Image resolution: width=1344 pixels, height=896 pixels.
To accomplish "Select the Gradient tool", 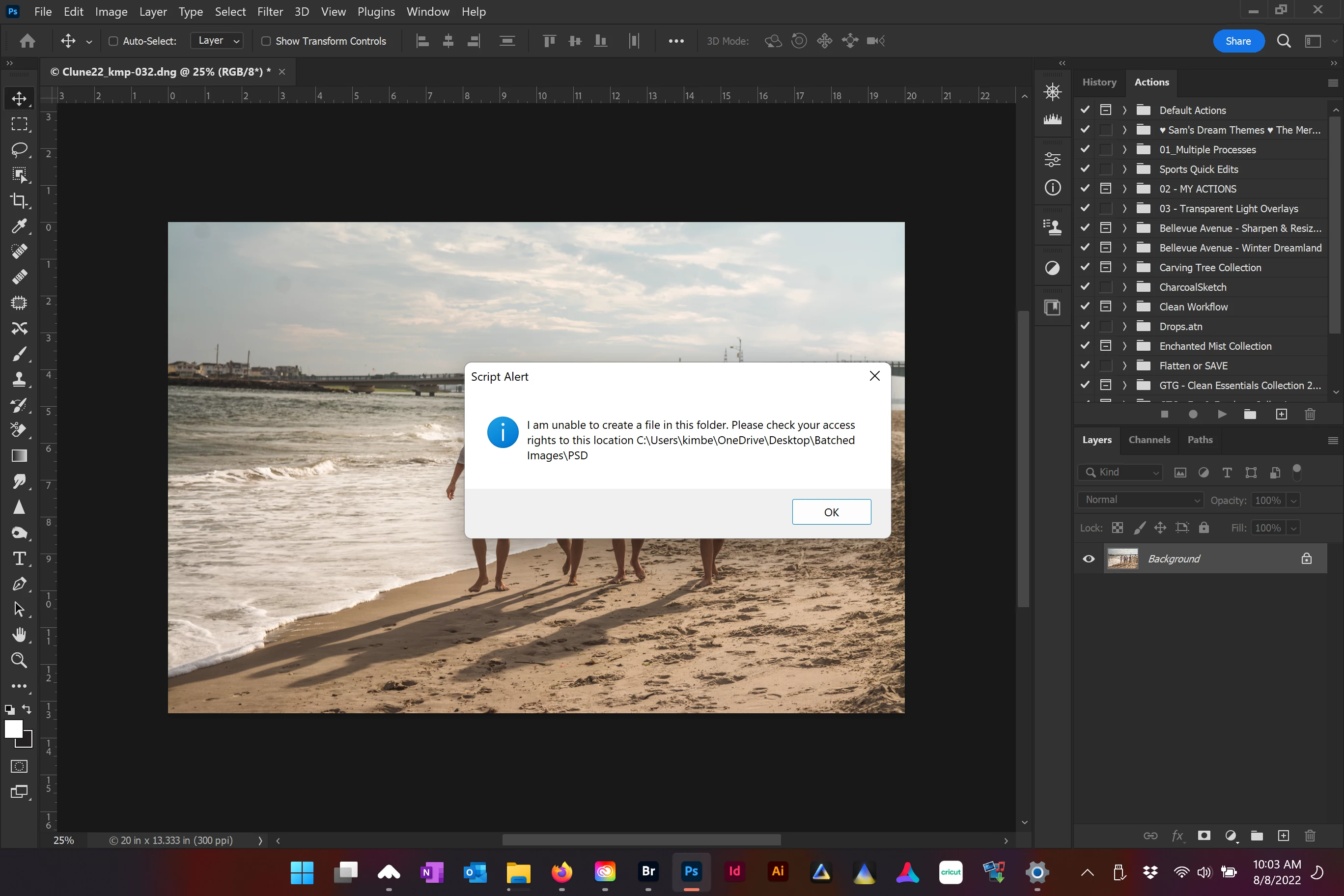I will click(19, 456).
